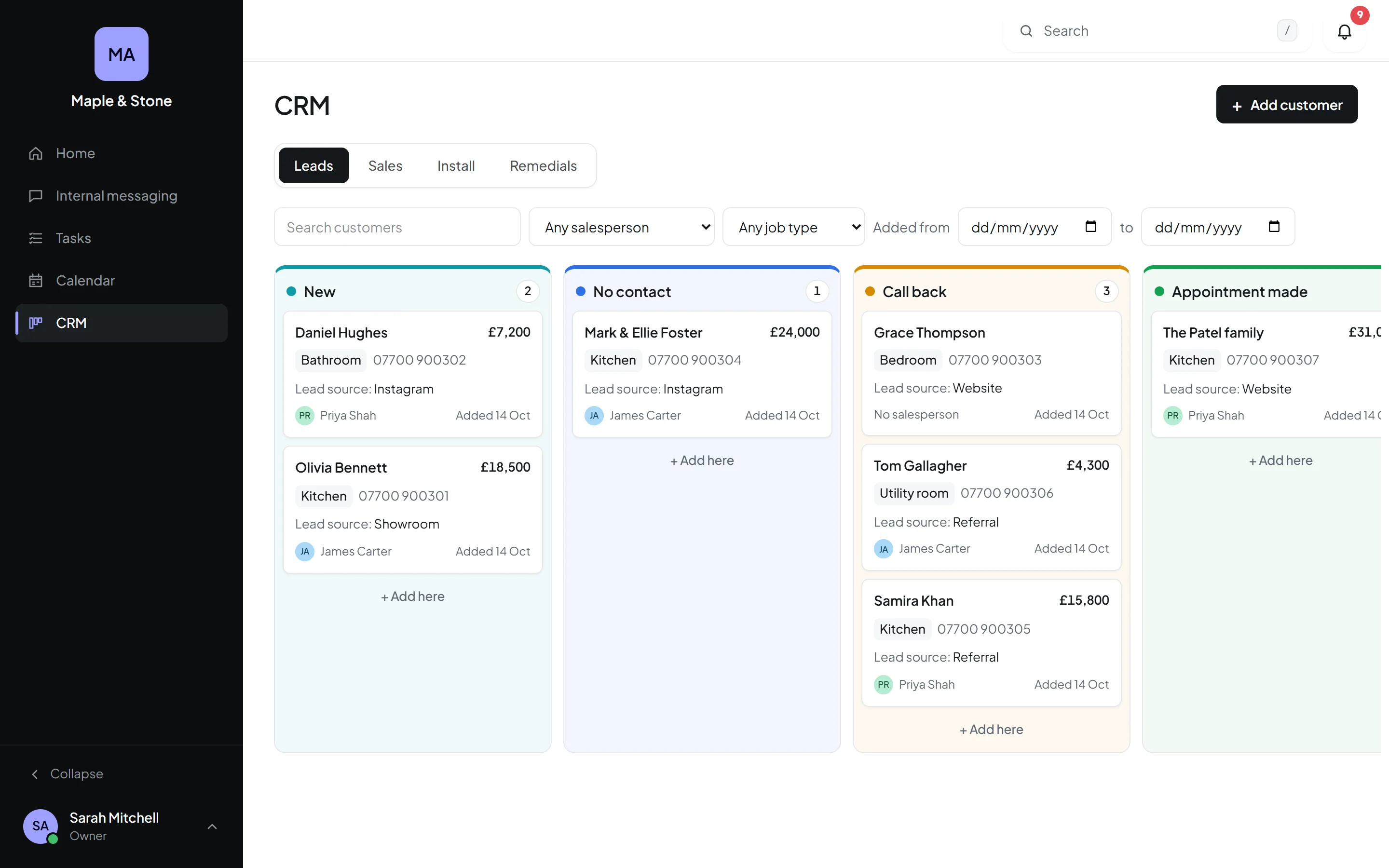This screenshot has height=868, width=1389.
Task: Expand the Sarah Mitchell user menu chevron
Action: pos(212,827)
